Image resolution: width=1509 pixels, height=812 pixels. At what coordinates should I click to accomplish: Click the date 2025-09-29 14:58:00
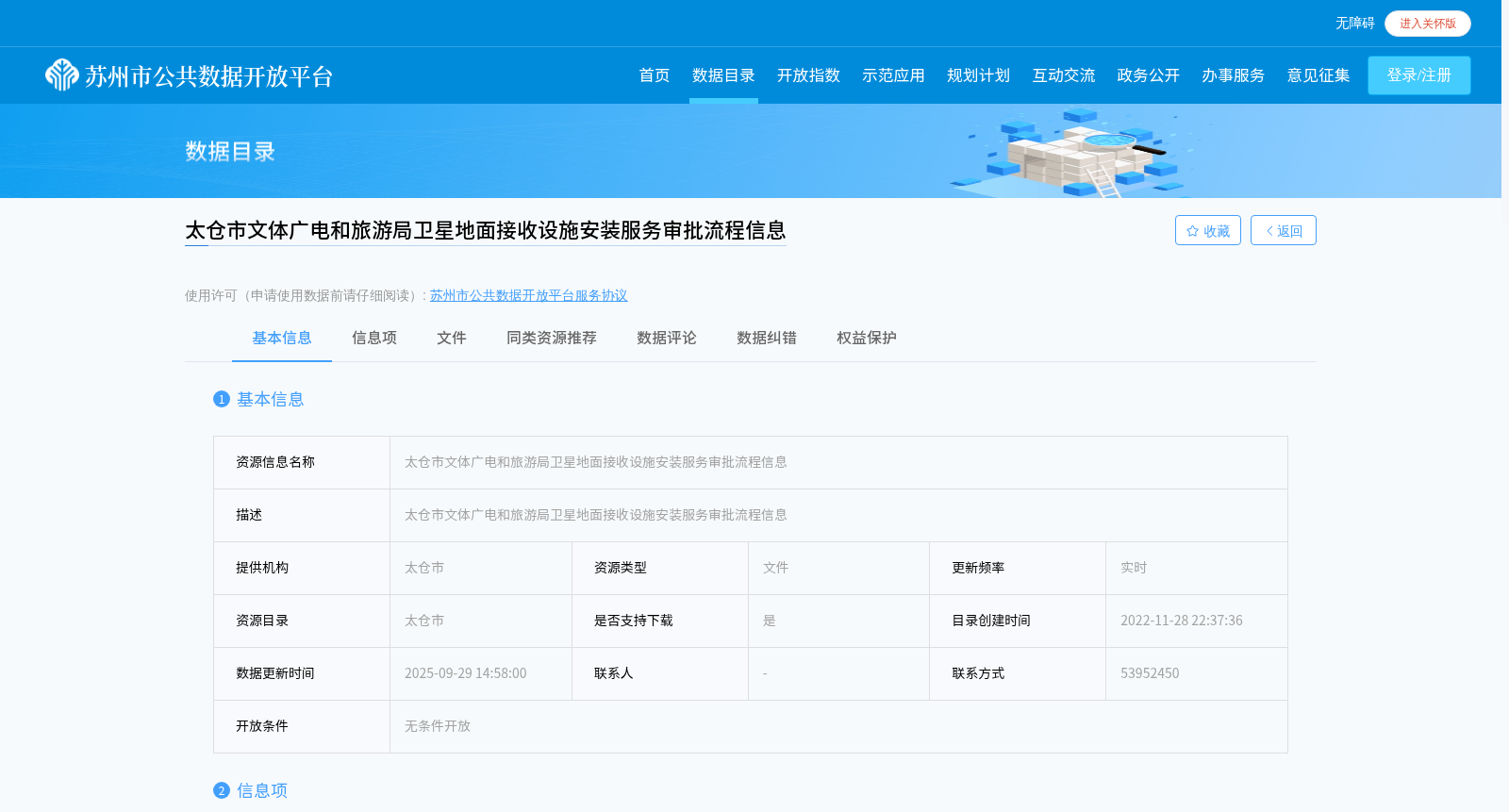pos(466,673)
